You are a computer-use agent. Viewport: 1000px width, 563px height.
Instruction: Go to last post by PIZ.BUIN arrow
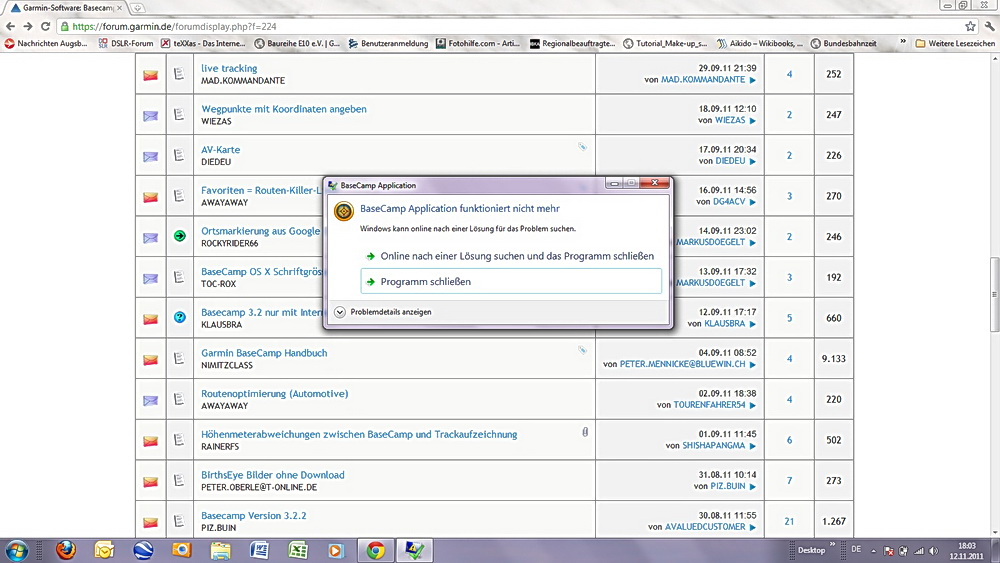753,486
